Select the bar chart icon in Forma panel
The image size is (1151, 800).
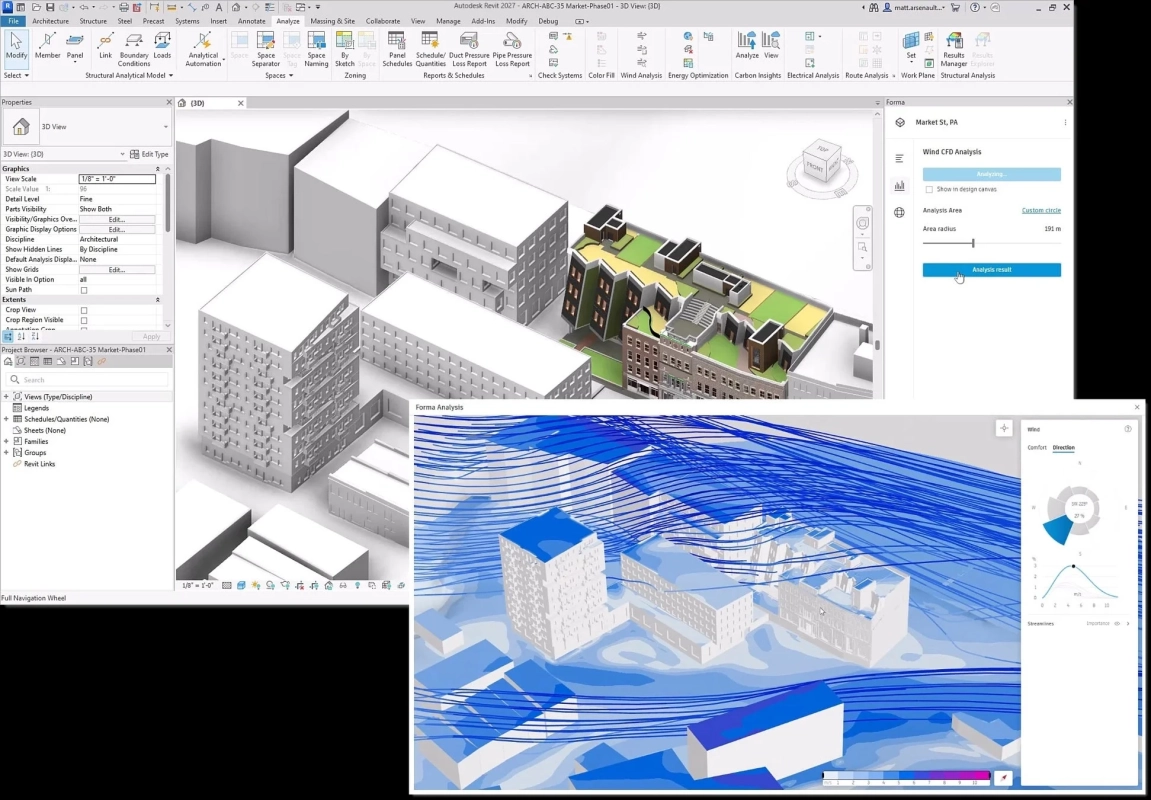[x=899, y=185]
